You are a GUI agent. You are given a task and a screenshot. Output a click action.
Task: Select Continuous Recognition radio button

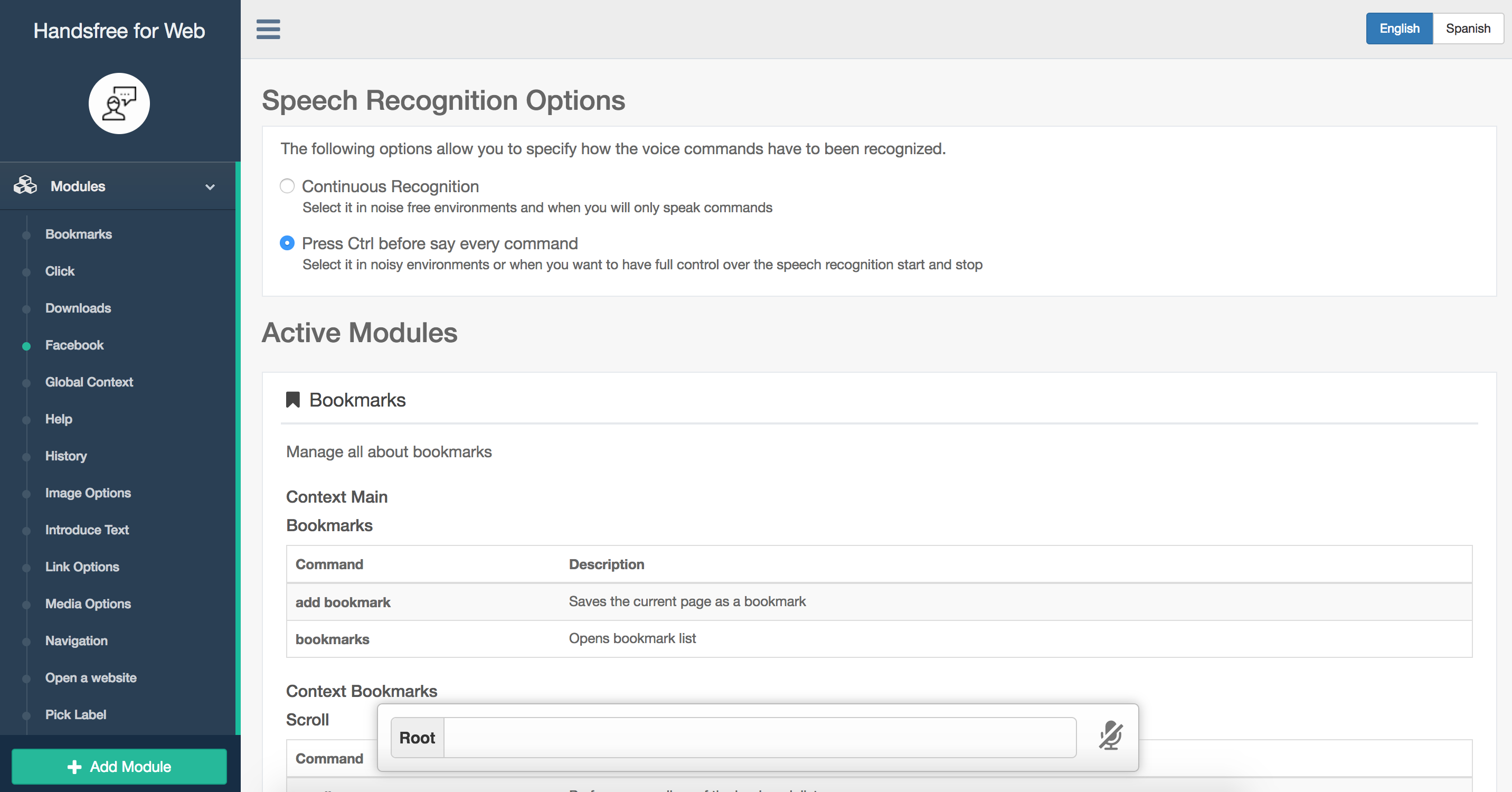coord(287,186)
